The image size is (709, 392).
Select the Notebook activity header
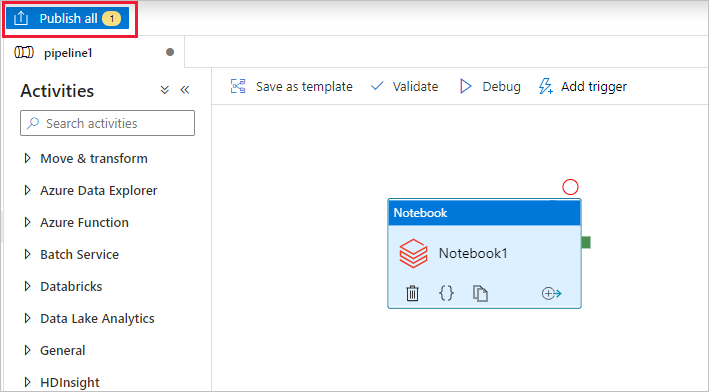click(x=484, y=213)
